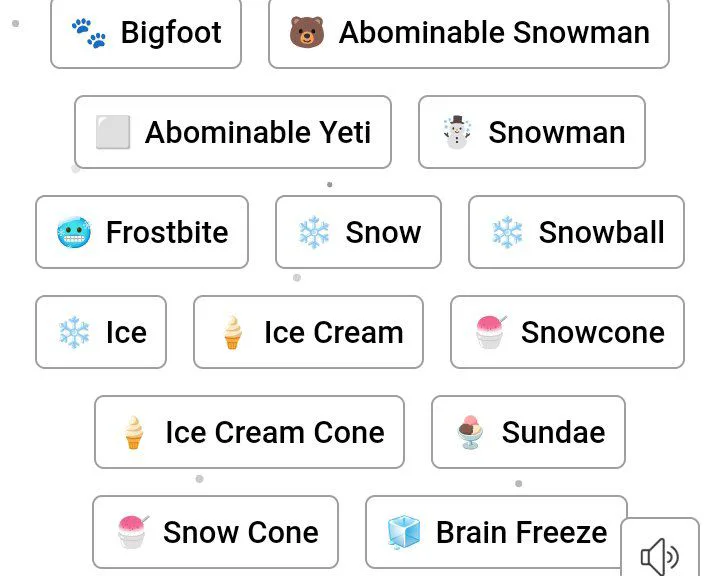Click the Abominable Snowman label text
This screenshot has height=576, width=720.
coord(494,33)
